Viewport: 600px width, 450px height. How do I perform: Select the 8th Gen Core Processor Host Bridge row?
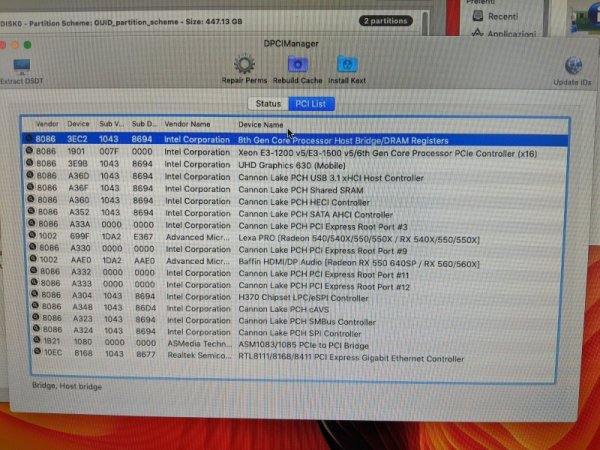295,140
